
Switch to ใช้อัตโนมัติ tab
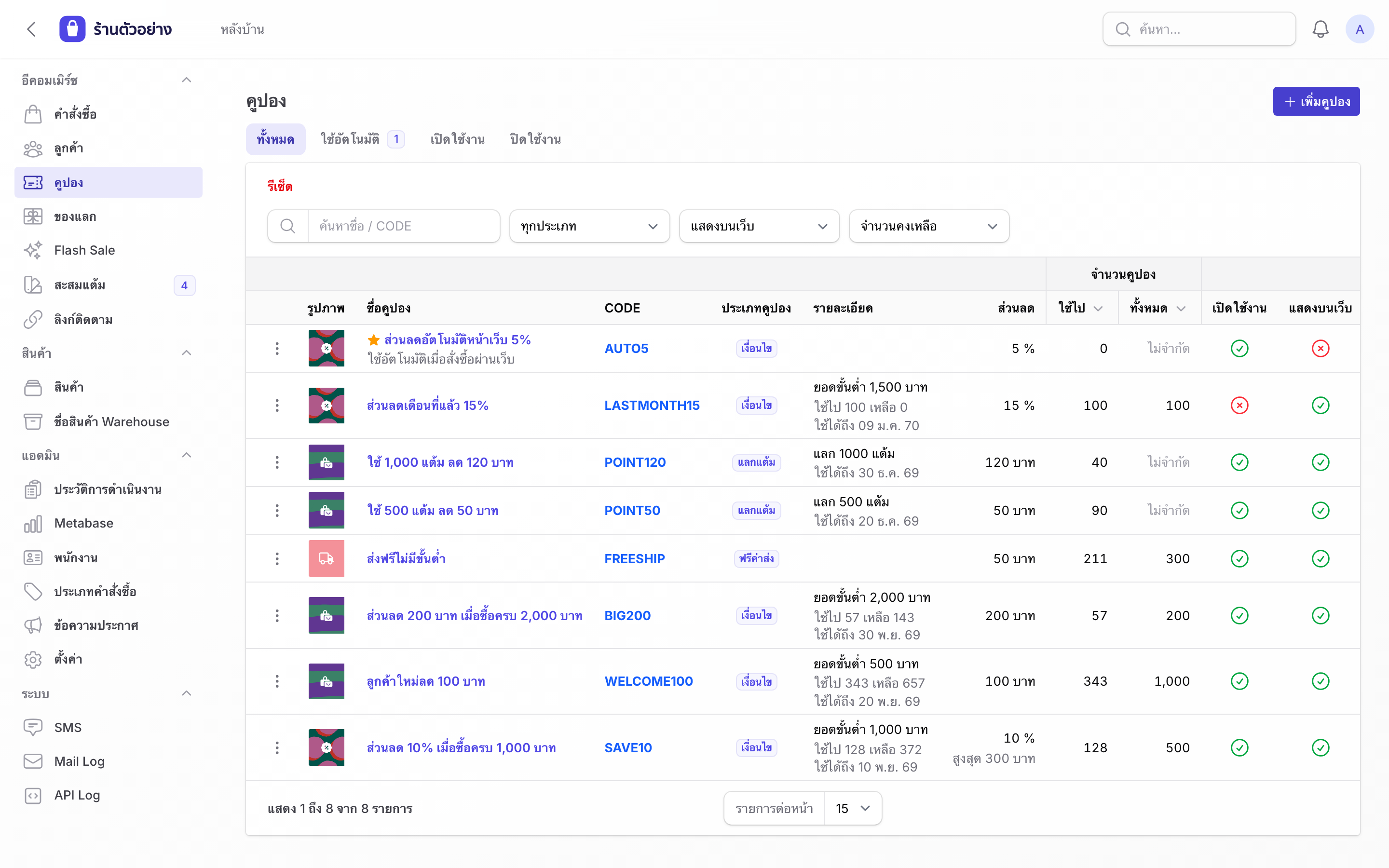[362, 139]
